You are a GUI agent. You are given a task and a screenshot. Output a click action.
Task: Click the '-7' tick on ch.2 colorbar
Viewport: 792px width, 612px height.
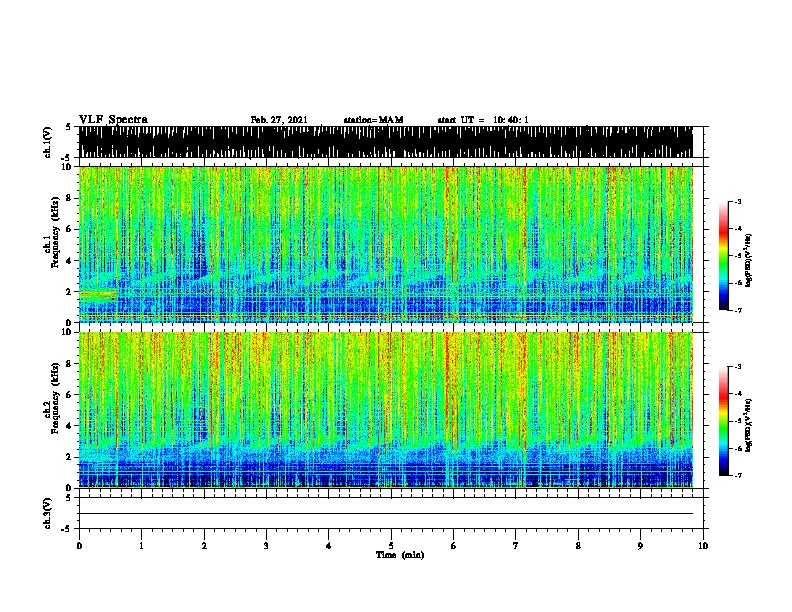738,475
